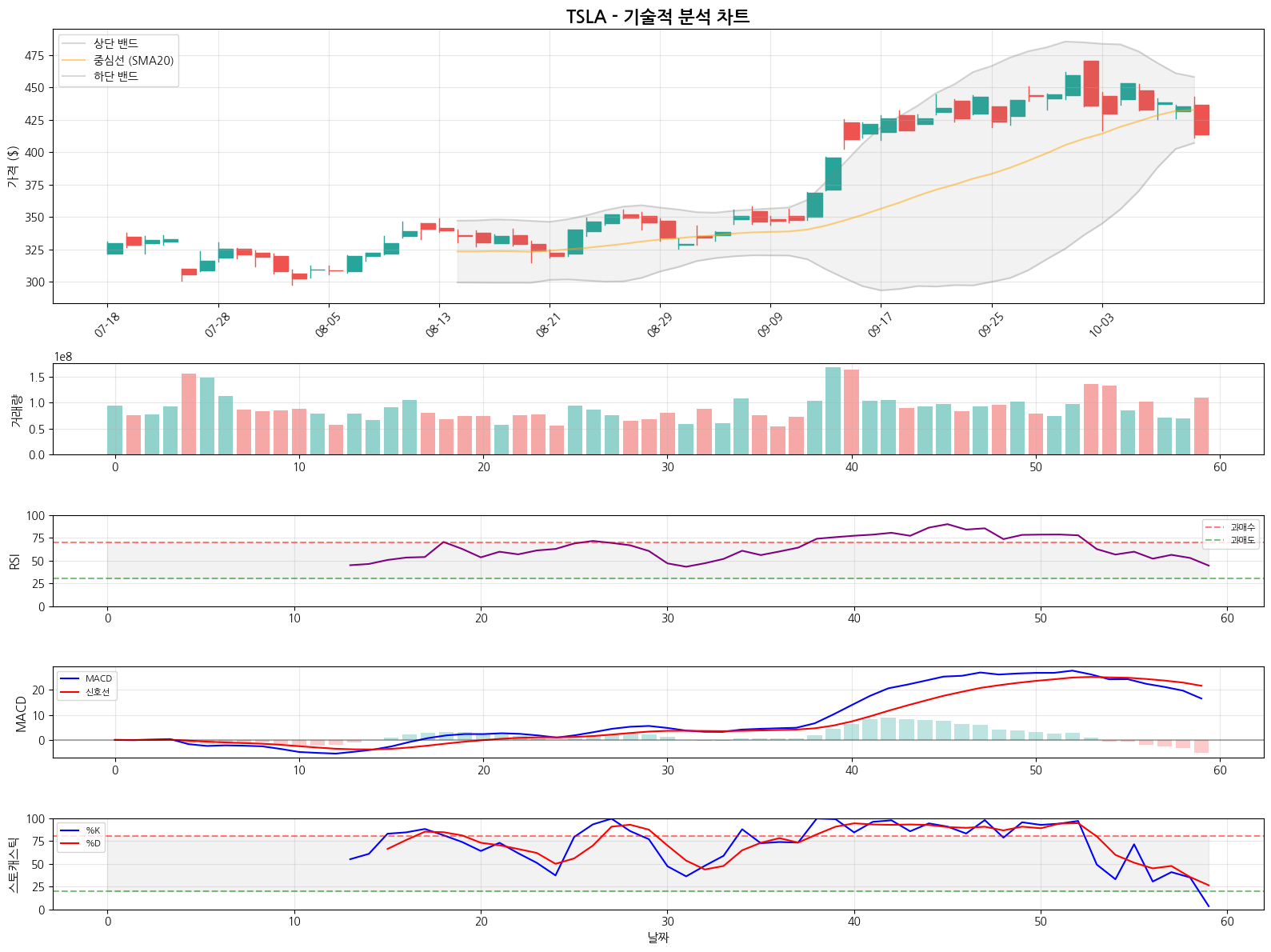The image size is (1271, 952).
Task: Click the 07-18 date tick label
Action: (x=107, y=325)
